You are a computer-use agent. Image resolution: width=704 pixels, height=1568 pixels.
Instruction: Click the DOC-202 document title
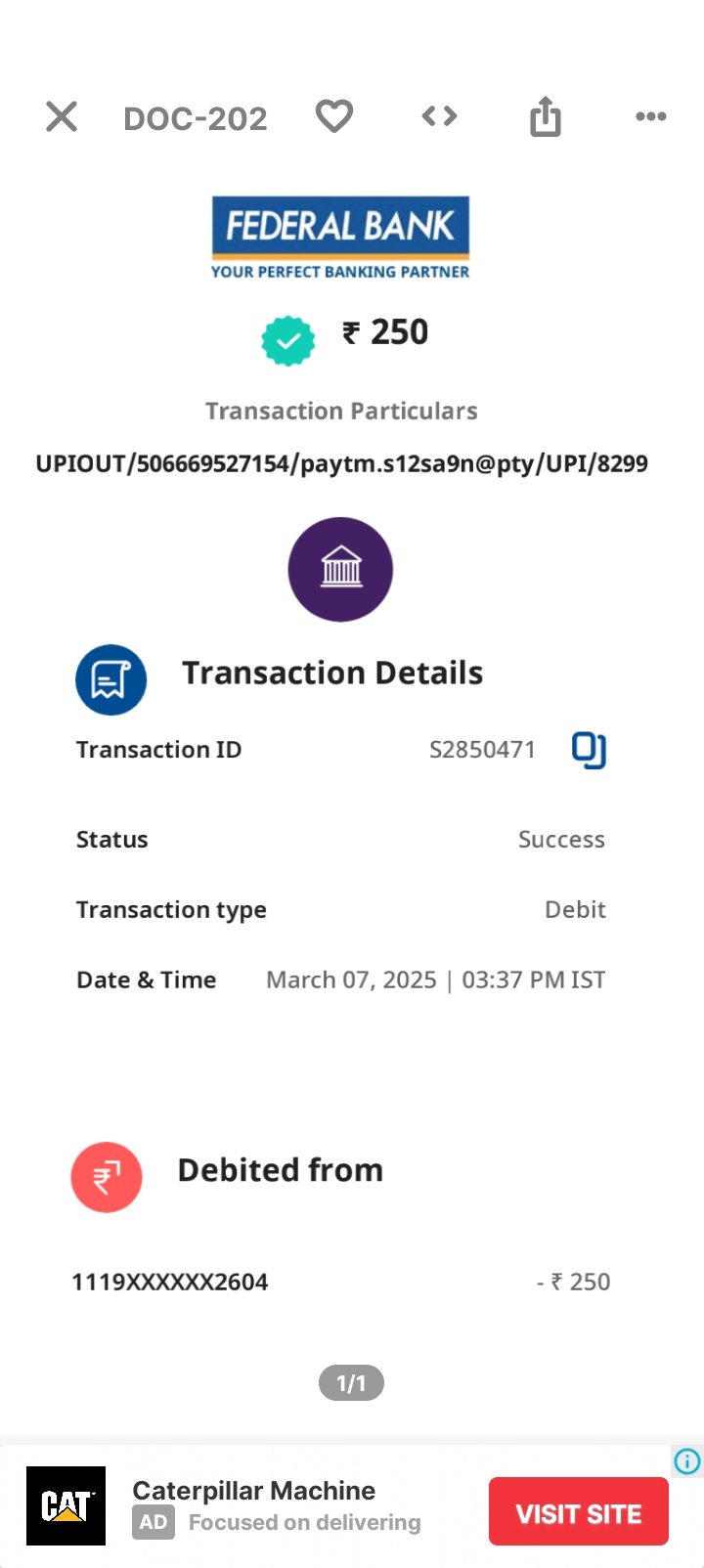click(x=196, y=118)
